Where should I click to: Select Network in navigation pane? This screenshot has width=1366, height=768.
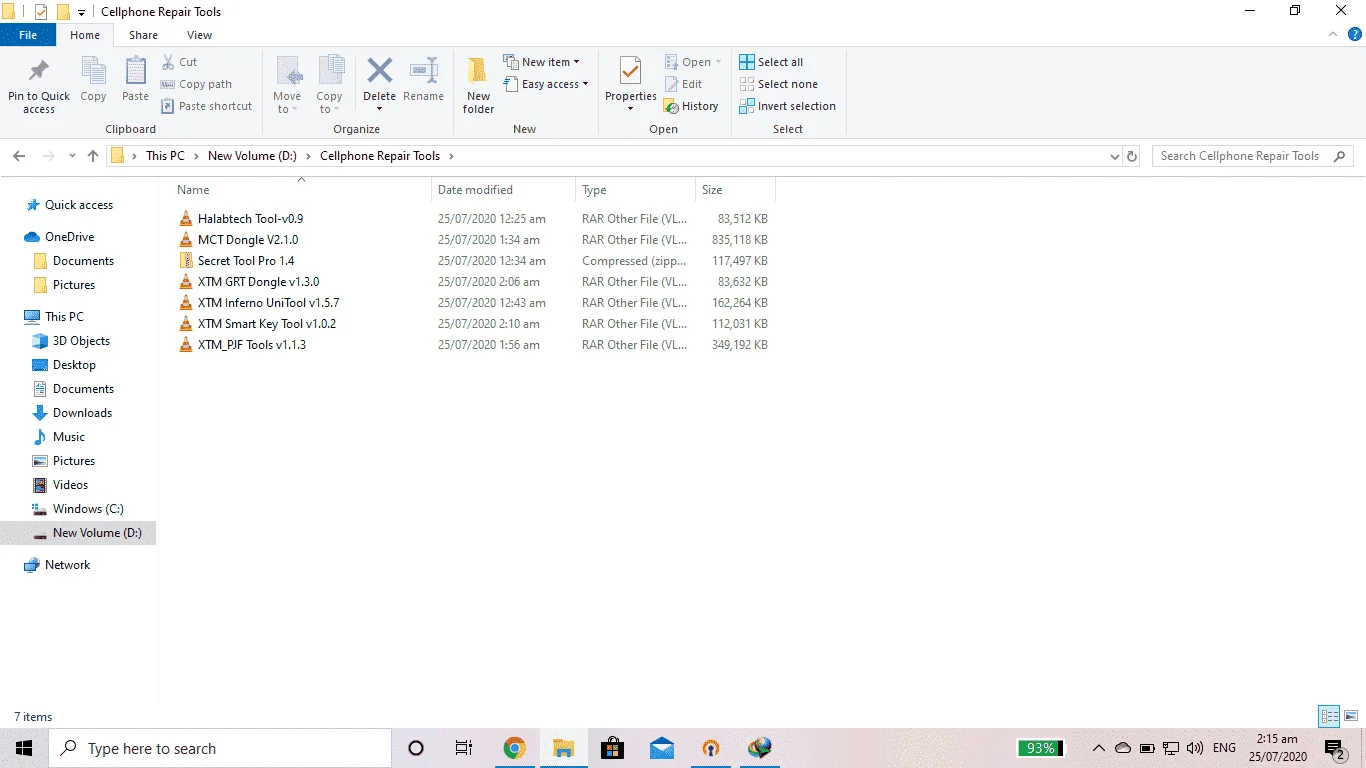(67, 565)
